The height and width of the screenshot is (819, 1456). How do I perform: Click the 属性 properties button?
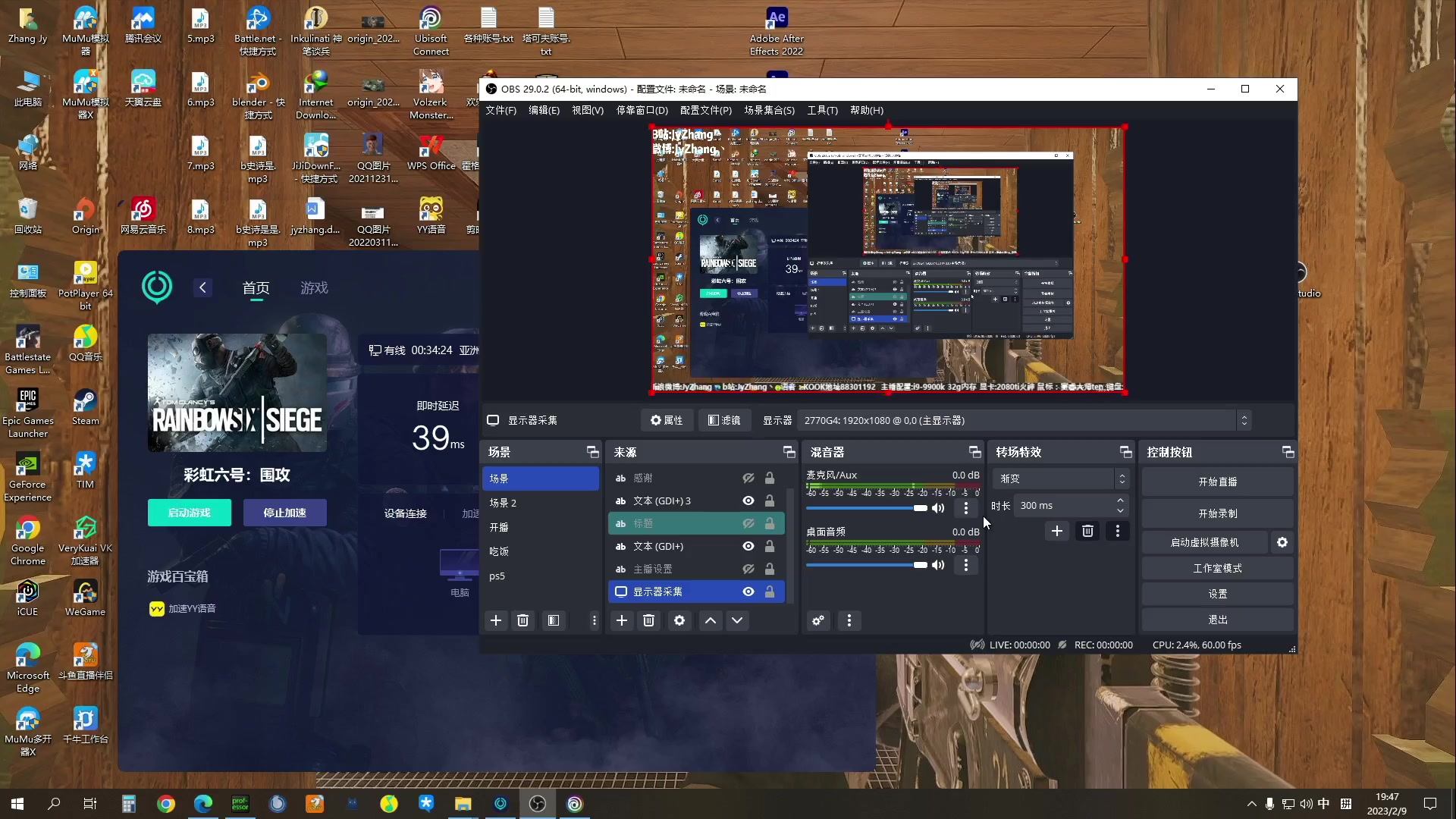(667, 420)
